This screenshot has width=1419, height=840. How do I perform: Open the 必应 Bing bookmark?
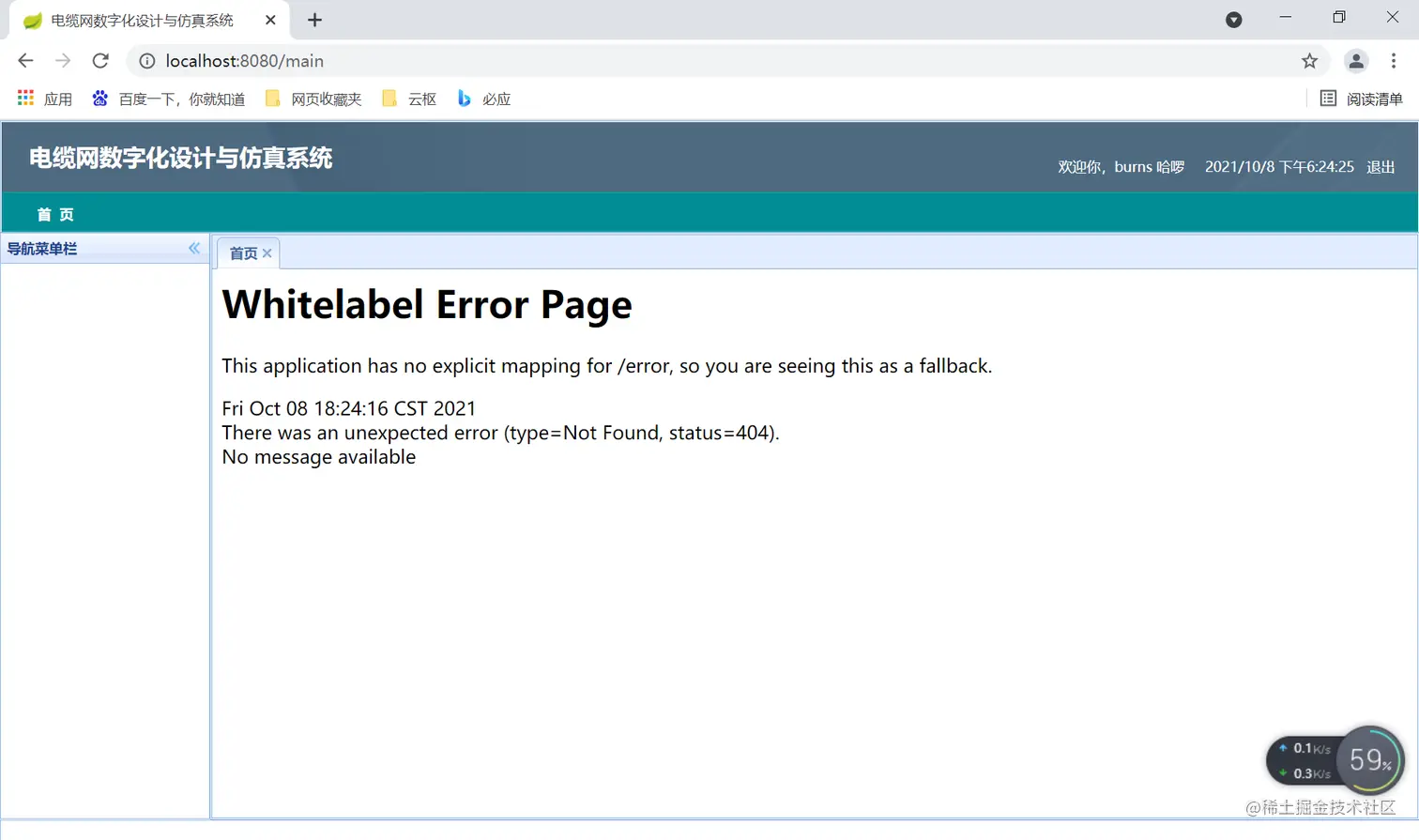point(484,99)
